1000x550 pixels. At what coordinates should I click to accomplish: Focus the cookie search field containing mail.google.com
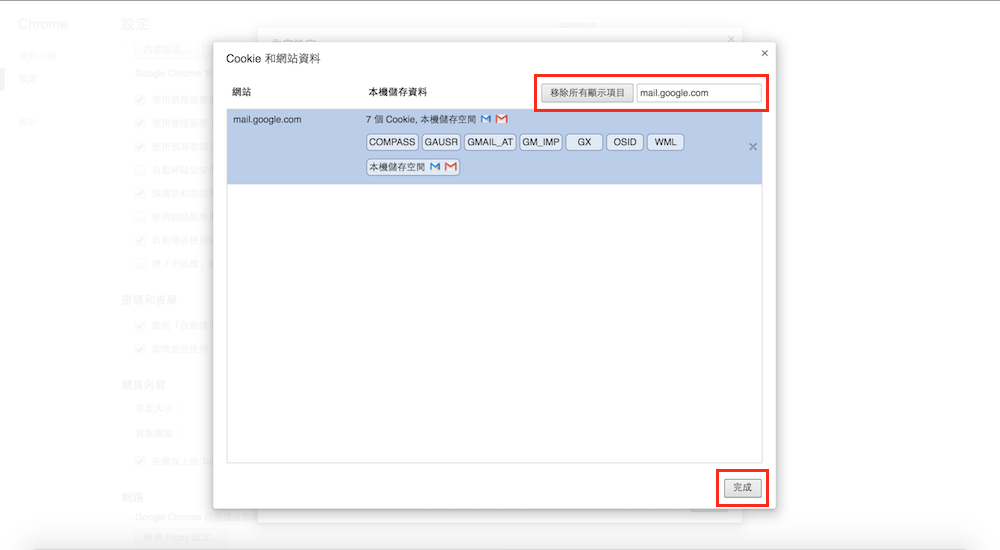699,93
